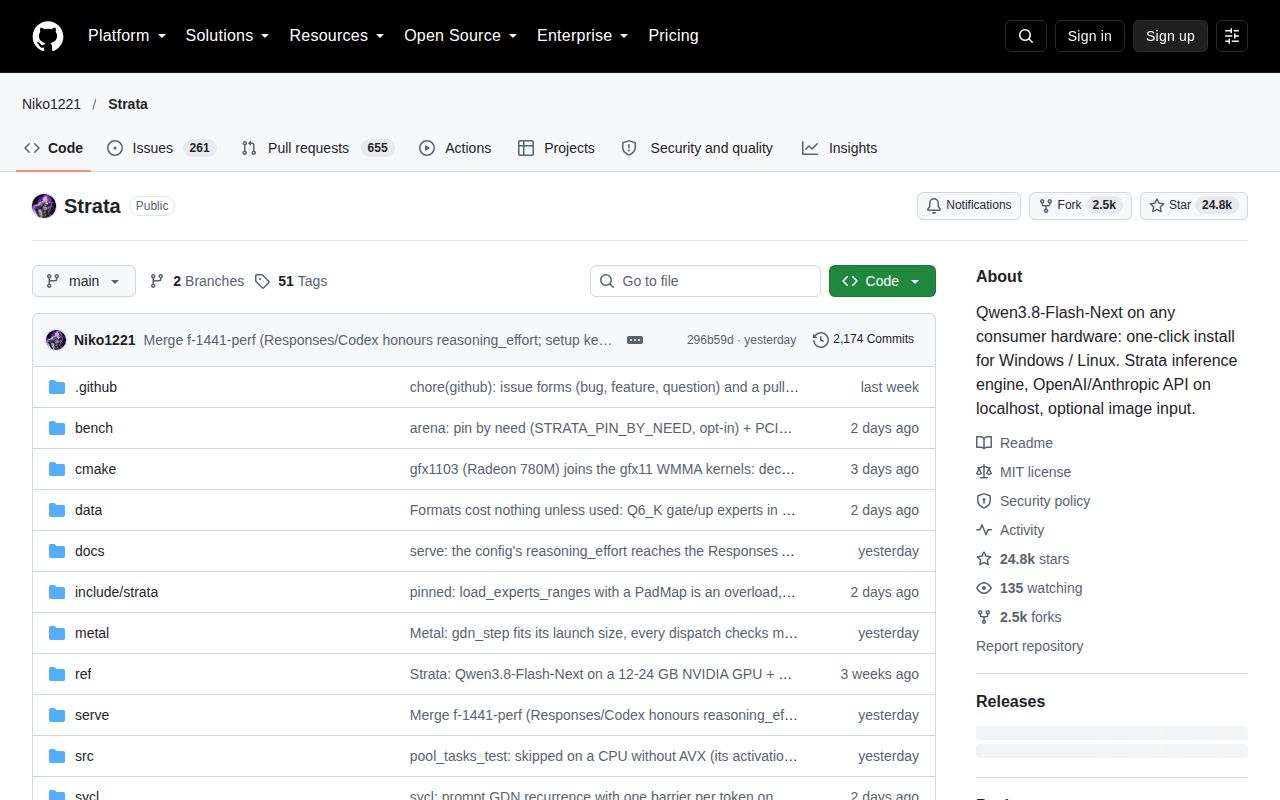Star the Strata repository
This screenshot has width=1280, height=800.
(x=1194, y=206)
